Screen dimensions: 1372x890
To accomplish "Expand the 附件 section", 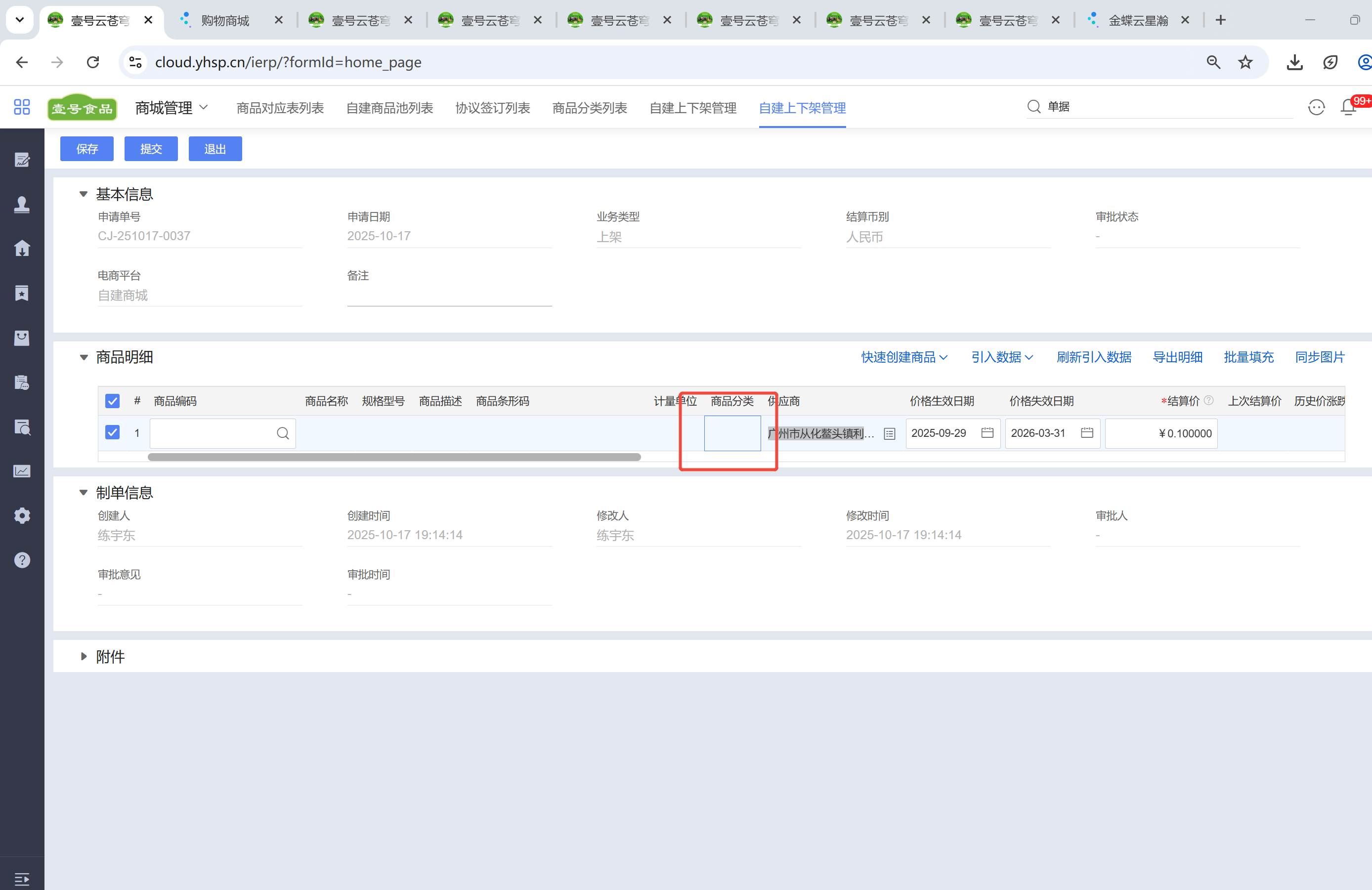I will point(84,657).
